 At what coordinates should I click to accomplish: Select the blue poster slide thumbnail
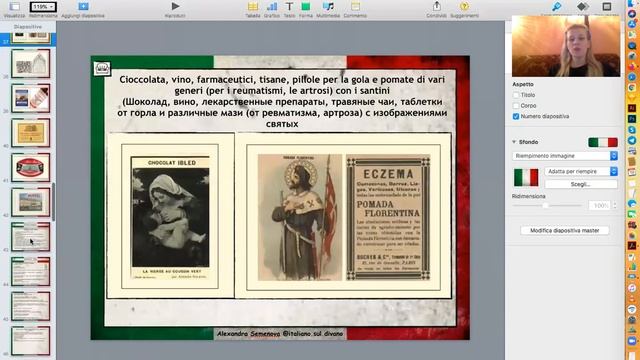click(31, 98)
